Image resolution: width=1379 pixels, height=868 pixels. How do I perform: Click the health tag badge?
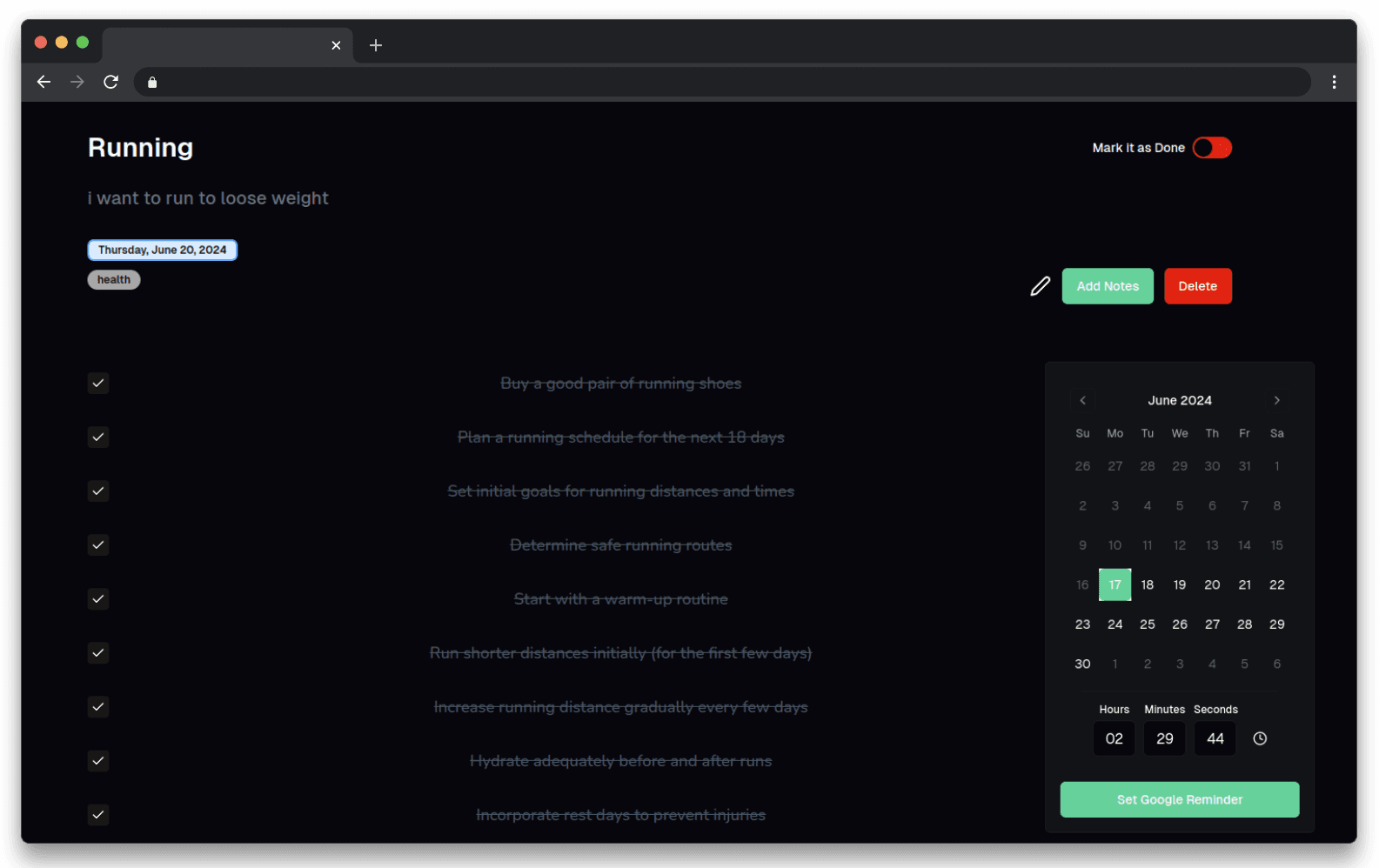pyautogui.click(x=114, y=279)
